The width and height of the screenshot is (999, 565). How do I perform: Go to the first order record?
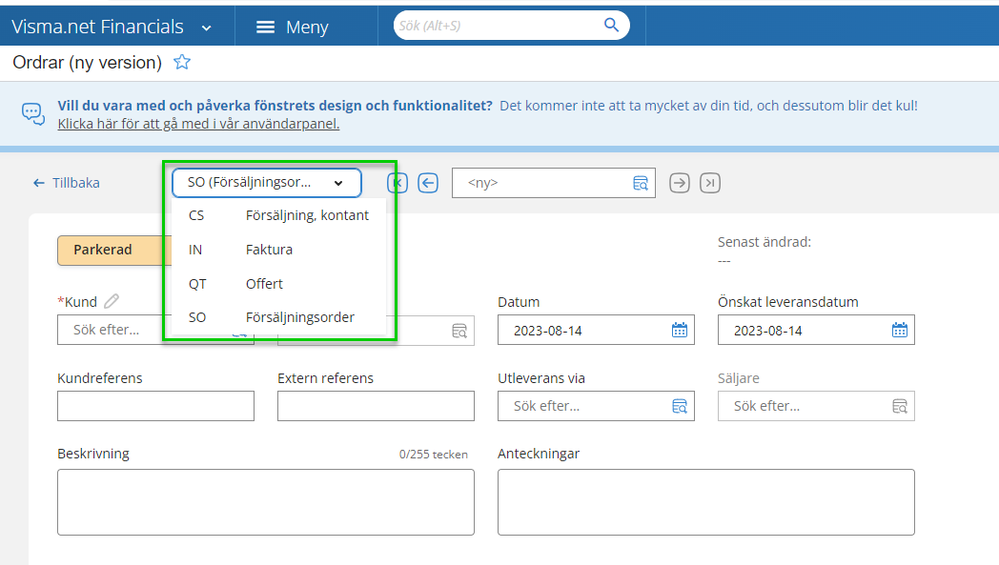pyautogui.click(x=398, y=183)
